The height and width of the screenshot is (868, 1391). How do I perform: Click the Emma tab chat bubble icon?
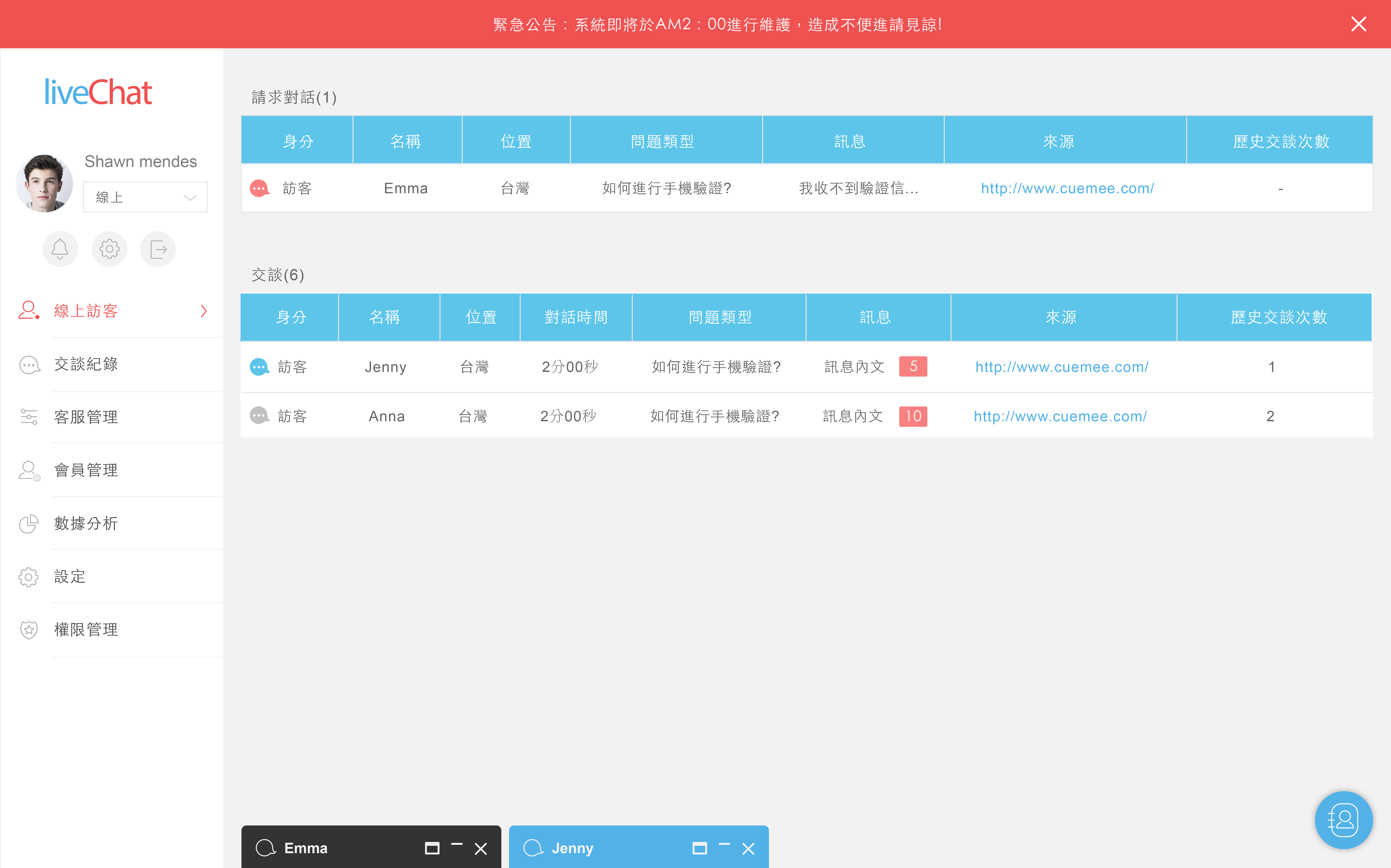pyautogui.click(x=266, y=848)
